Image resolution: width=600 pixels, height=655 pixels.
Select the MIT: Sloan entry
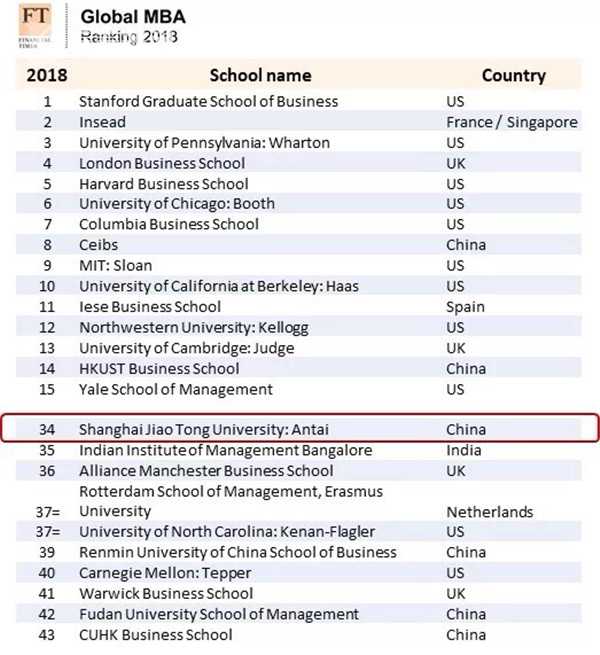(x=115, y=266)
